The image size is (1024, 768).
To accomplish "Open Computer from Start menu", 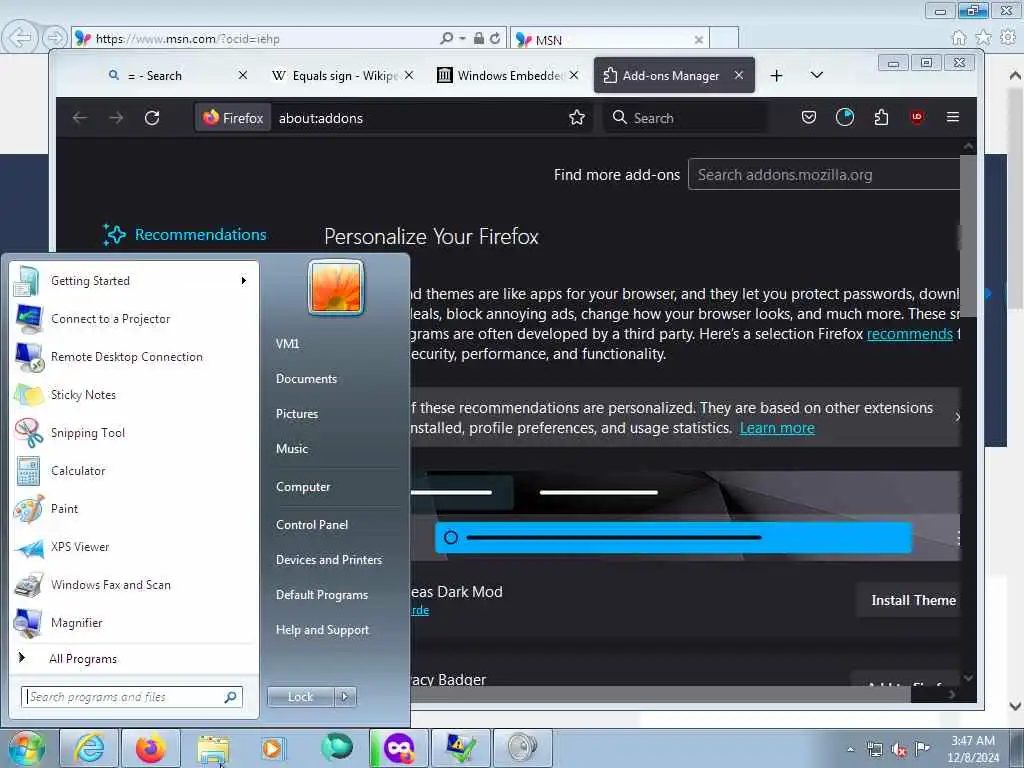I will click(337, 487).
